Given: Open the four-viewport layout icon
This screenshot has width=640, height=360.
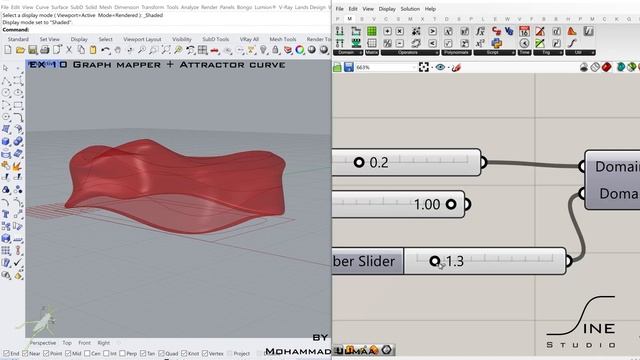Looking at the screenshot, I should coord(202,50).
